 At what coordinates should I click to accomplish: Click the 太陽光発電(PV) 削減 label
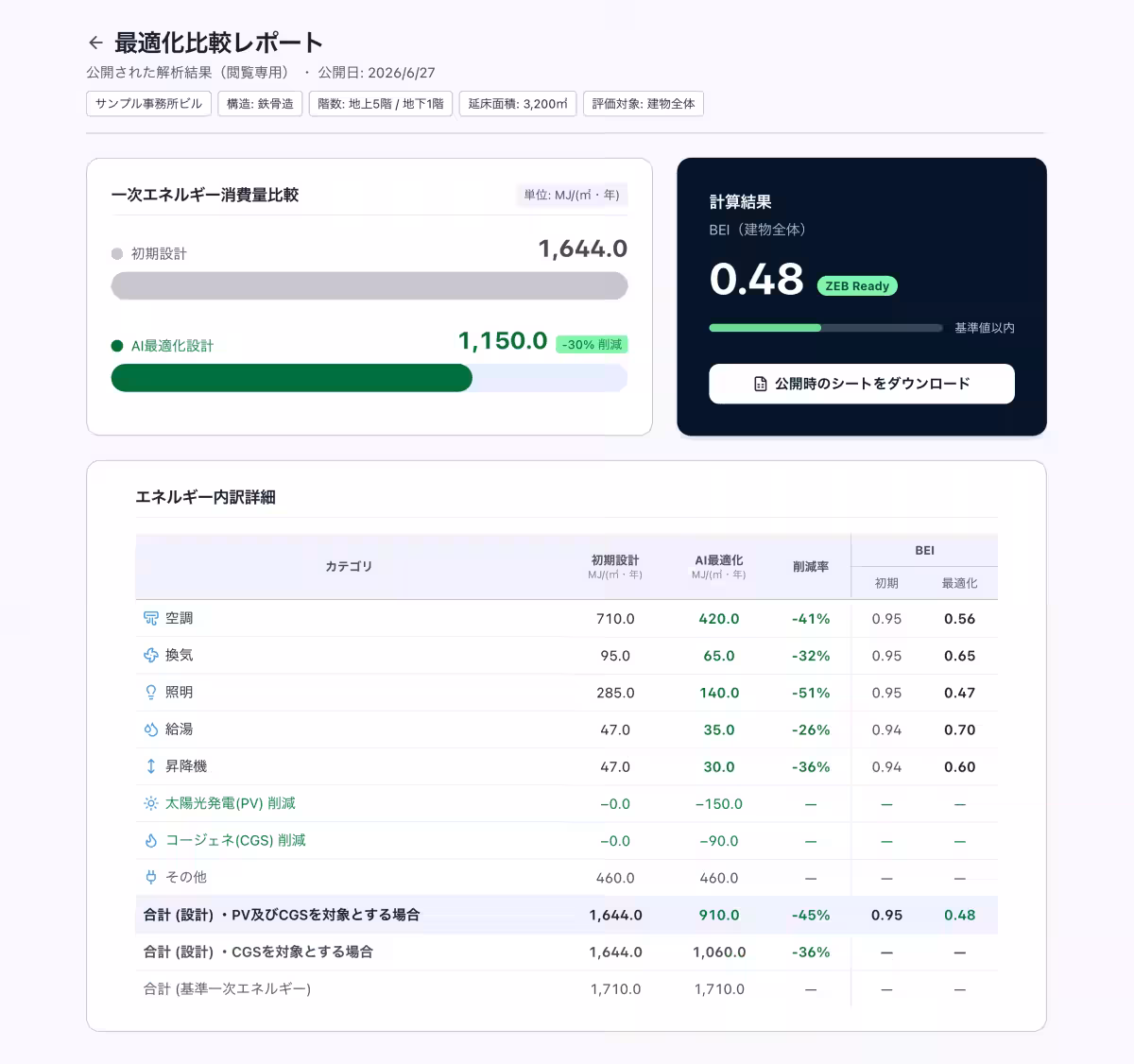tap(231, 803)
